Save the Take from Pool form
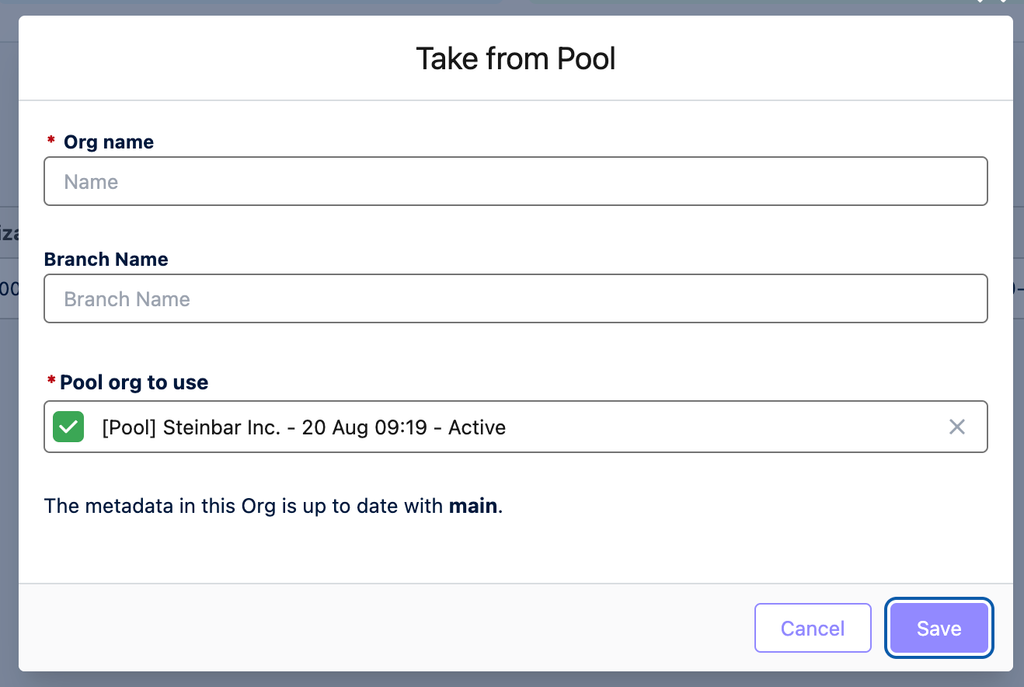Screen dimensions: 1024x687 [938, 628]
